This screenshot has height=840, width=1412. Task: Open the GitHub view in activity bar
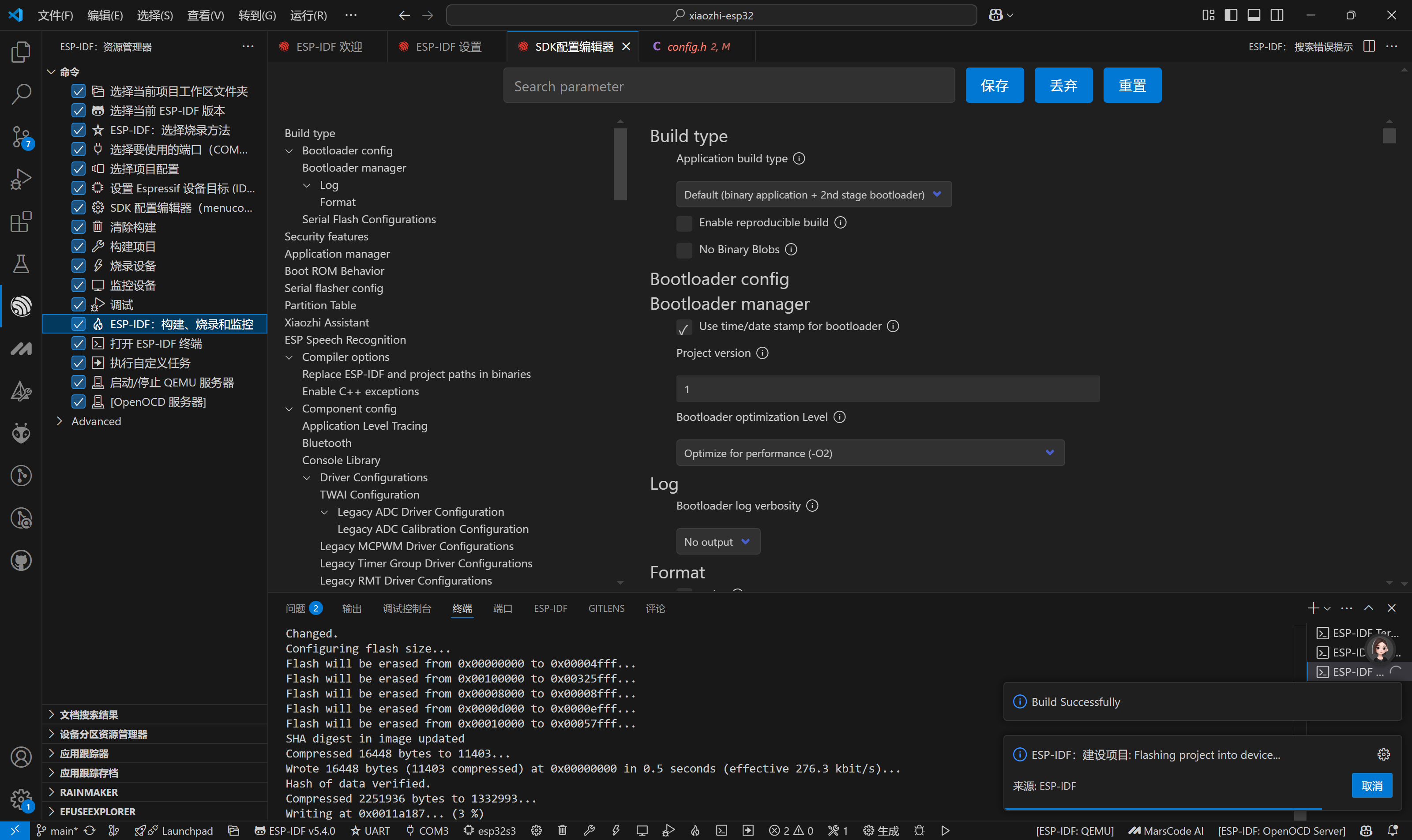pos(21,561)
